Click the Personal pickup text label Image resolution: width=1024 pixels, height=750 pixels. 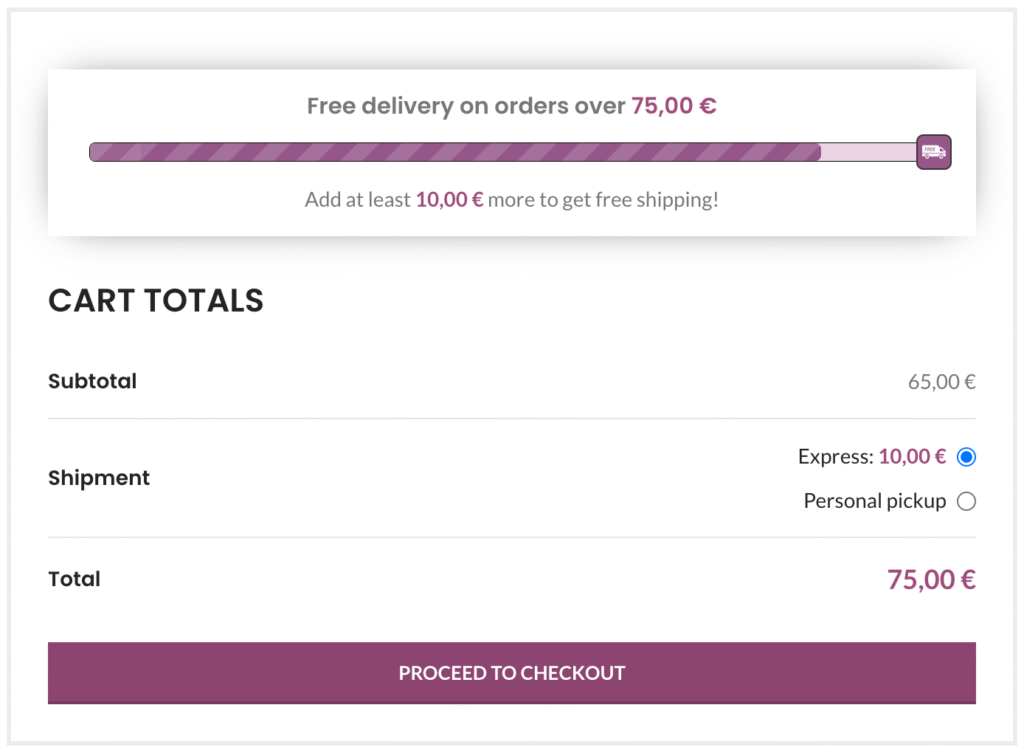(x=874, y=501)
